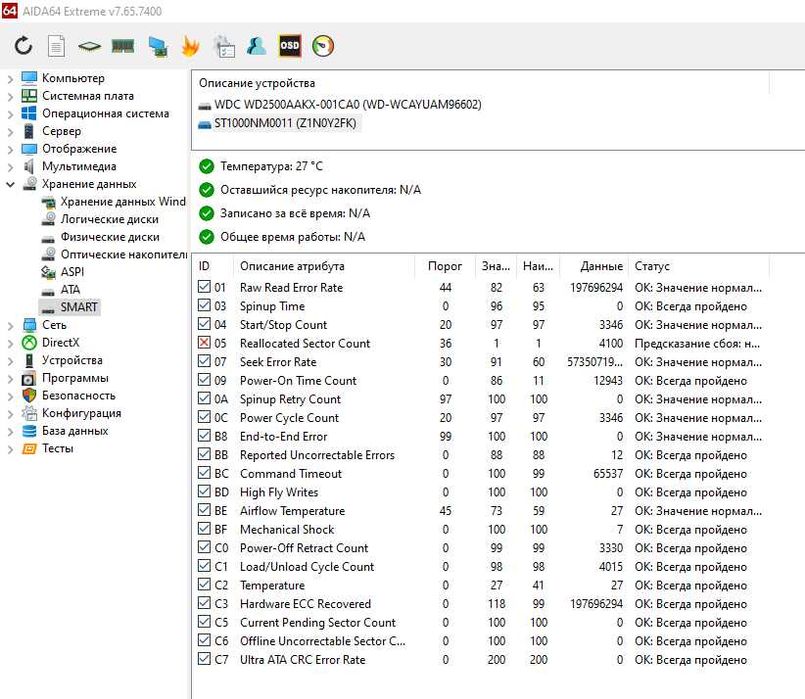The image size is (805, 699).
Task: Toggle checkbox for 03 Spinup Time
Action: 204,305
